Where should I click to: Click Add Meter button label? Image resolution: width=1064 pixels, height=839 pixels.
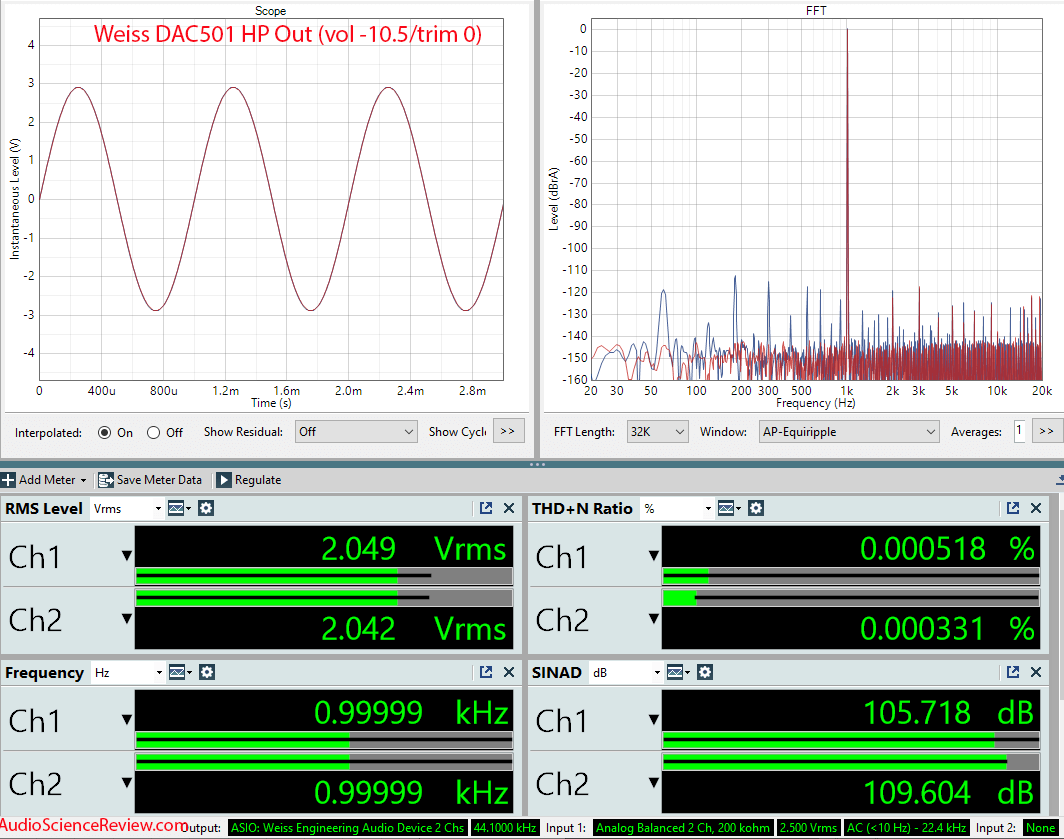[x=48, y=480]
